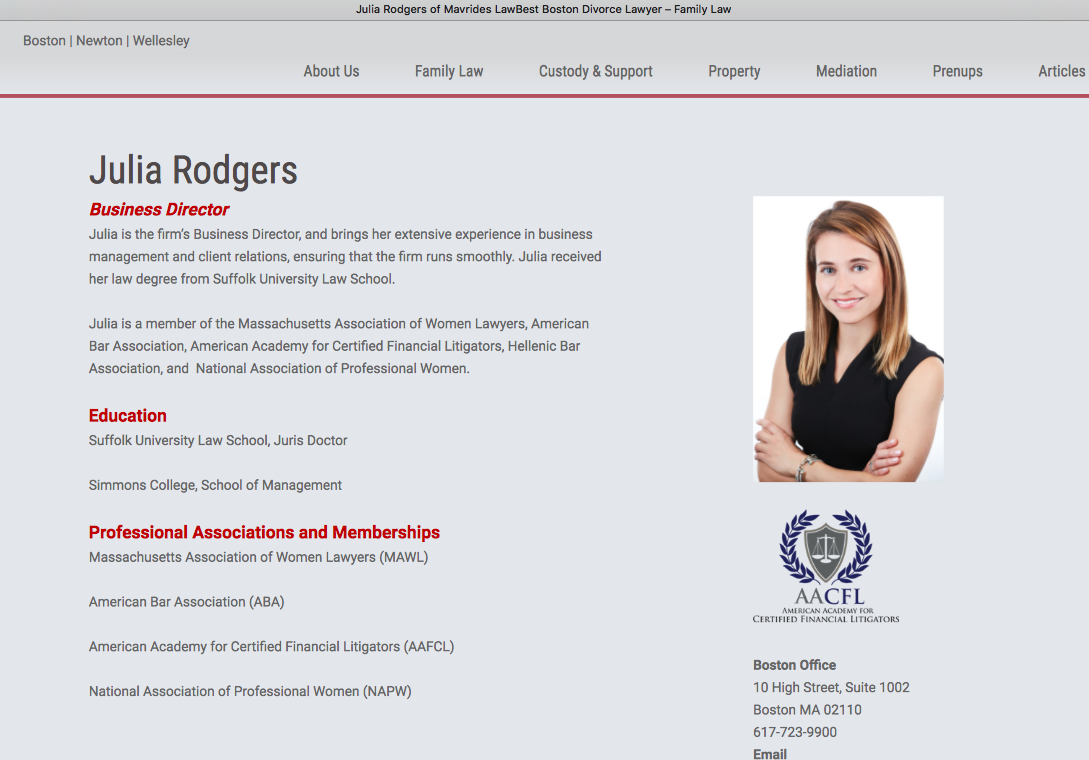Click the red Education section heading

click(x=128, y=416)
